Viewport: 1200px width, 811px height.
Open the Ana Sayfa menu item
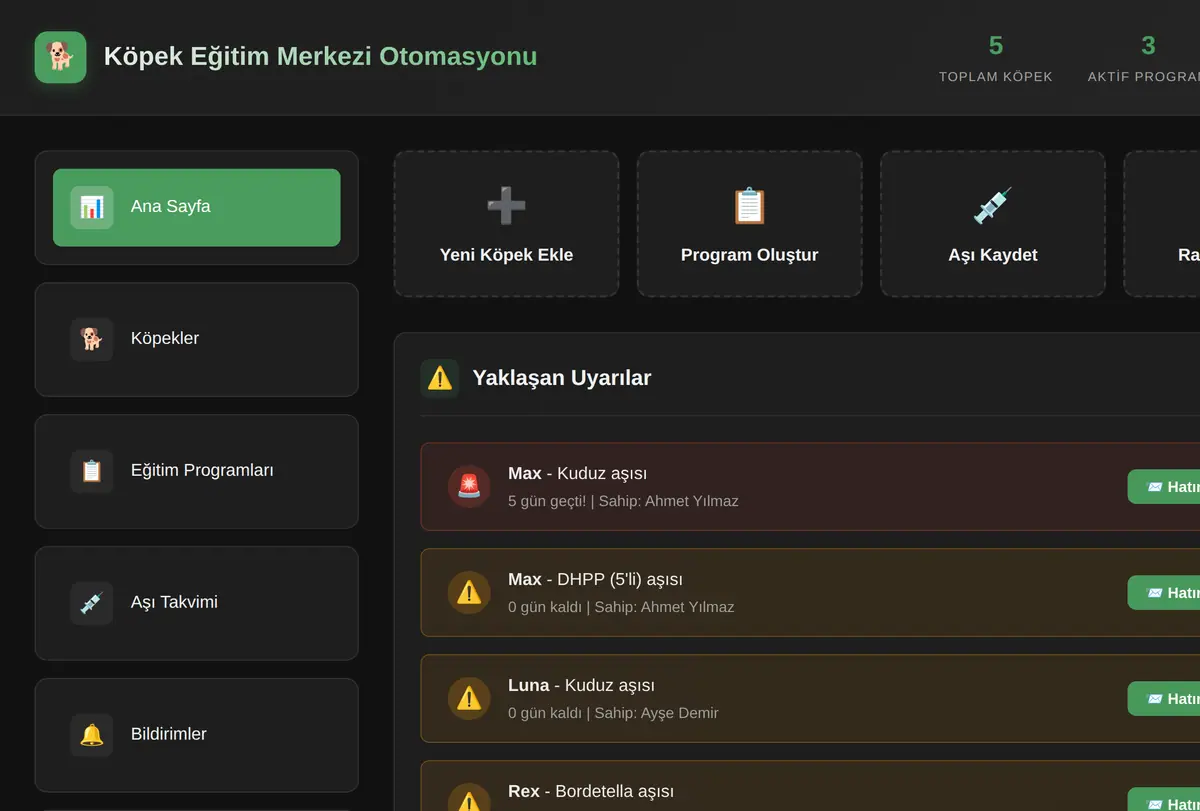click(x=197, y=207)
